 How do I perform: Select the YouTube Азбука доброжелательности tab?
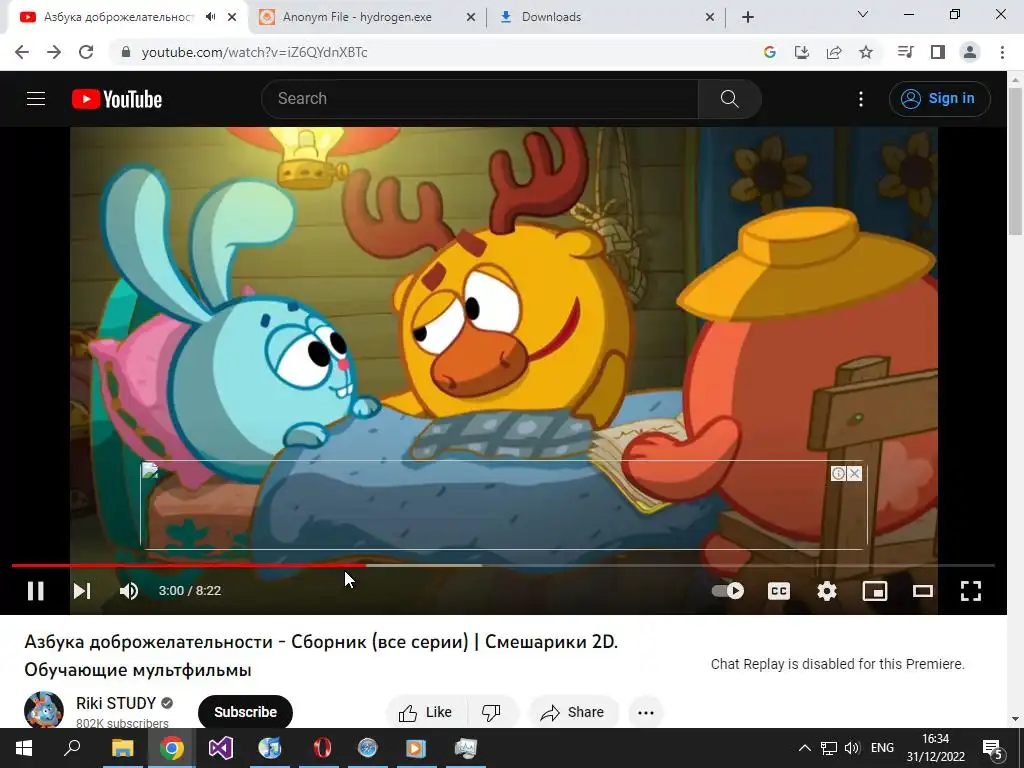tap(118, 17)
